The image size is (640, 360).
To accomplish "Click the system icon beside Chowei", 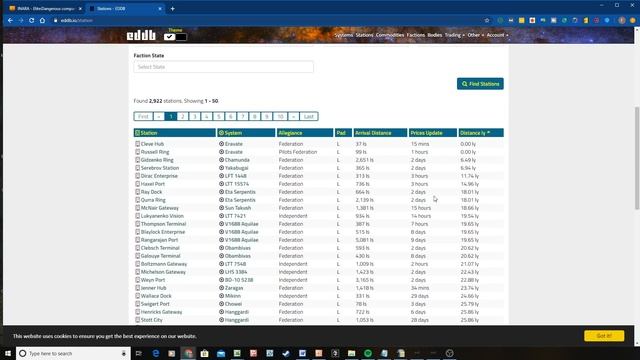I will coord(221,304).
